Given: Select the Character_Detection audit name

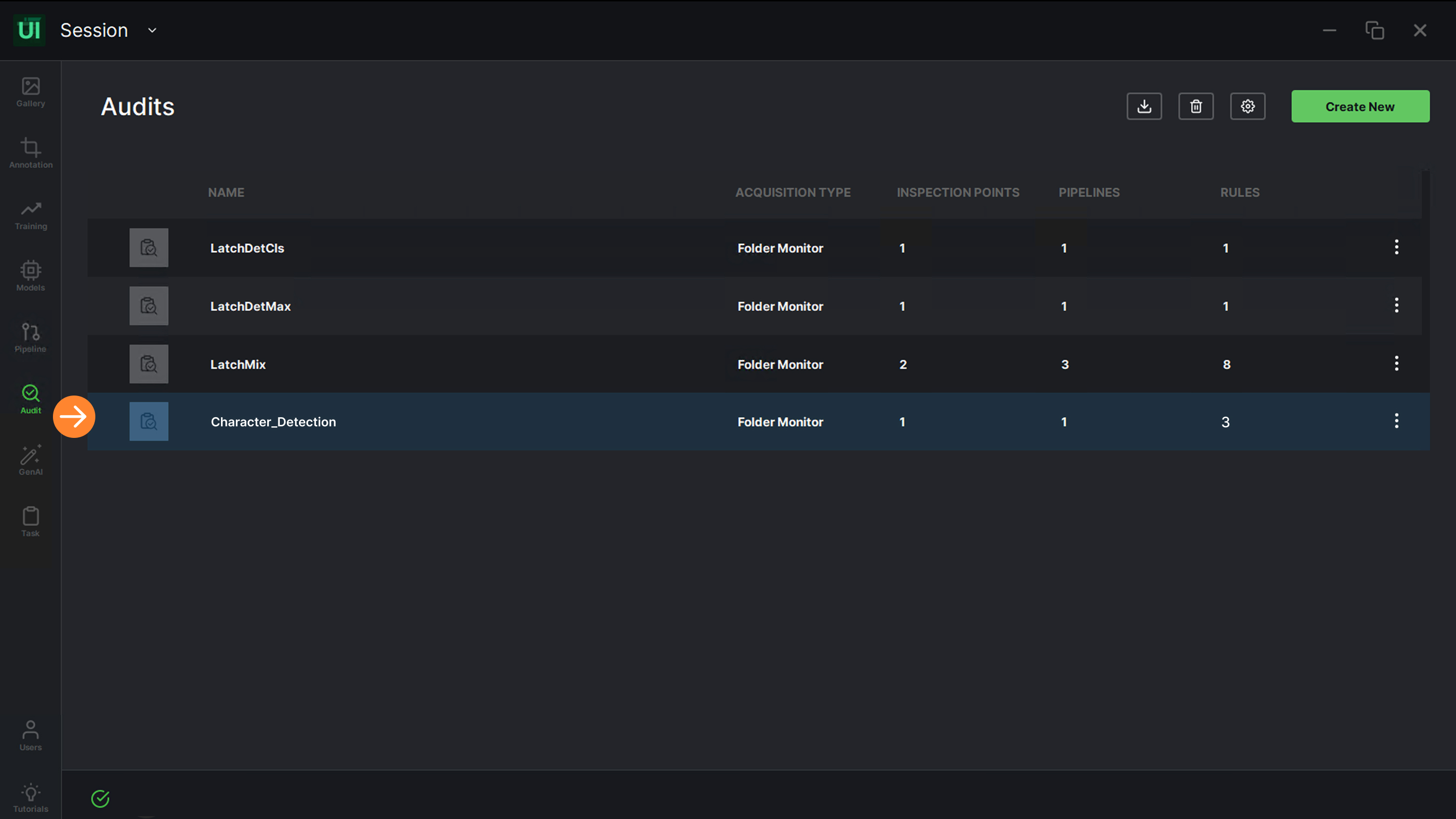Looking at the screenshot, I should [x=273, y=422].
